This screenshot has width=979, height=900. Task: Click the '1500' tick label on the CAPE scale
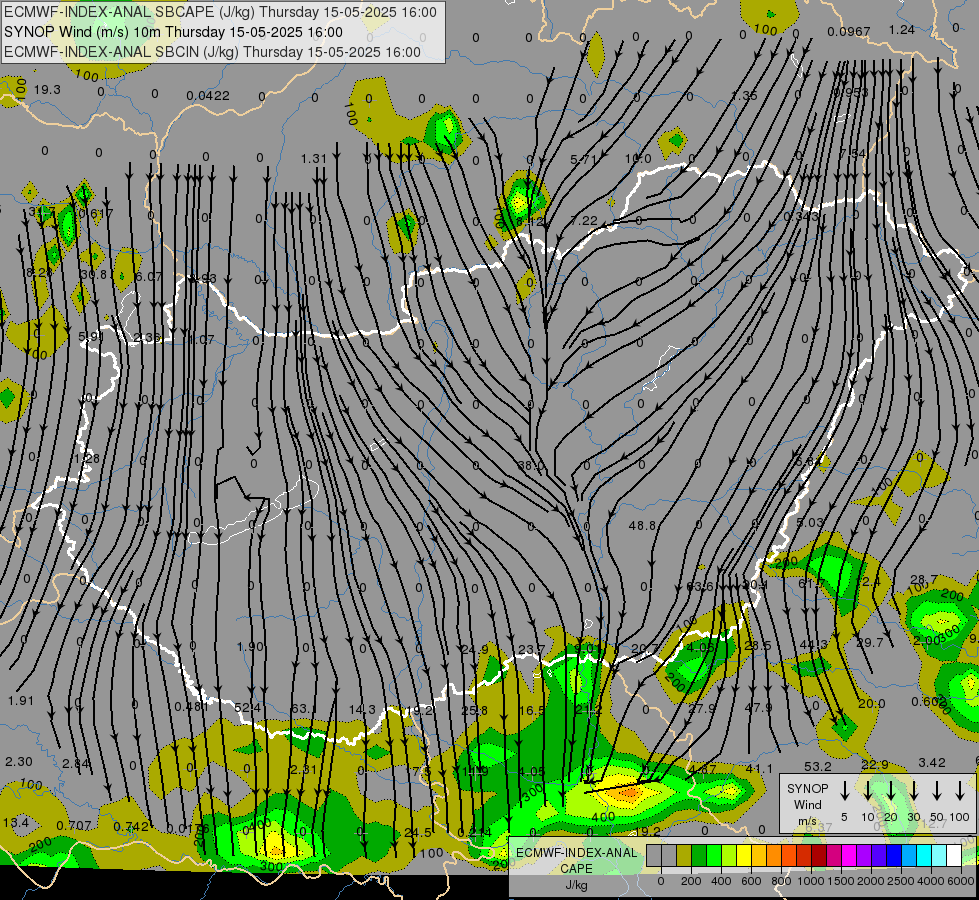(840, 881)
